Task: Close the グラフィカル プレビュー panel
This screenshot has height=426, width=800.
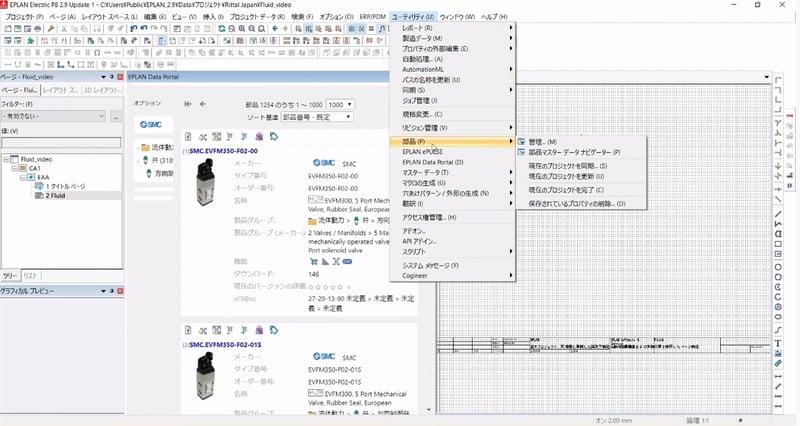Action: [120, 291]
